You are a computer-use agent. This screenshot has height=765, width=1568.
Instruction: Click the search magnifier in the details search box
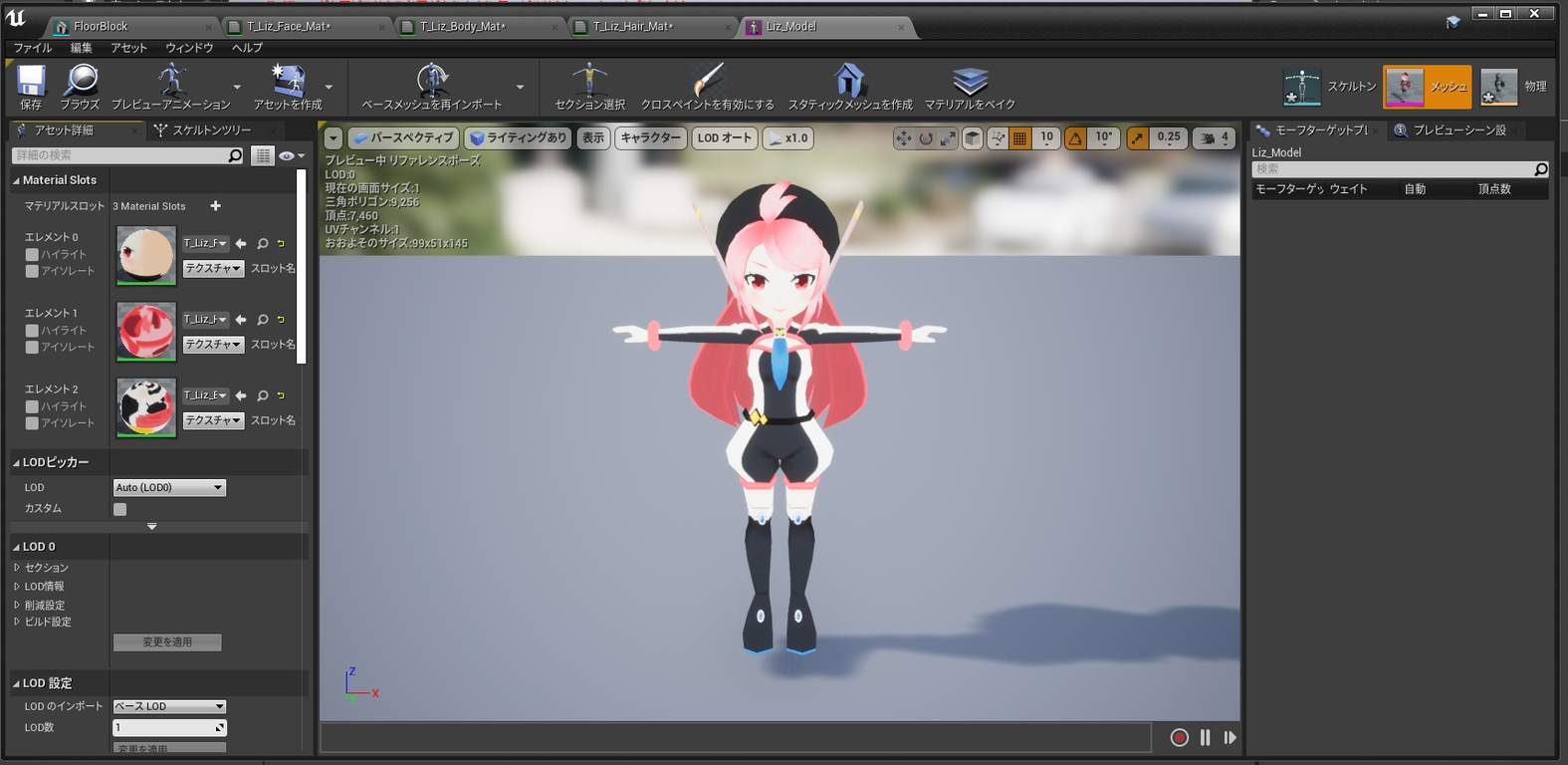pyautogui.click(x=235, y=155)
